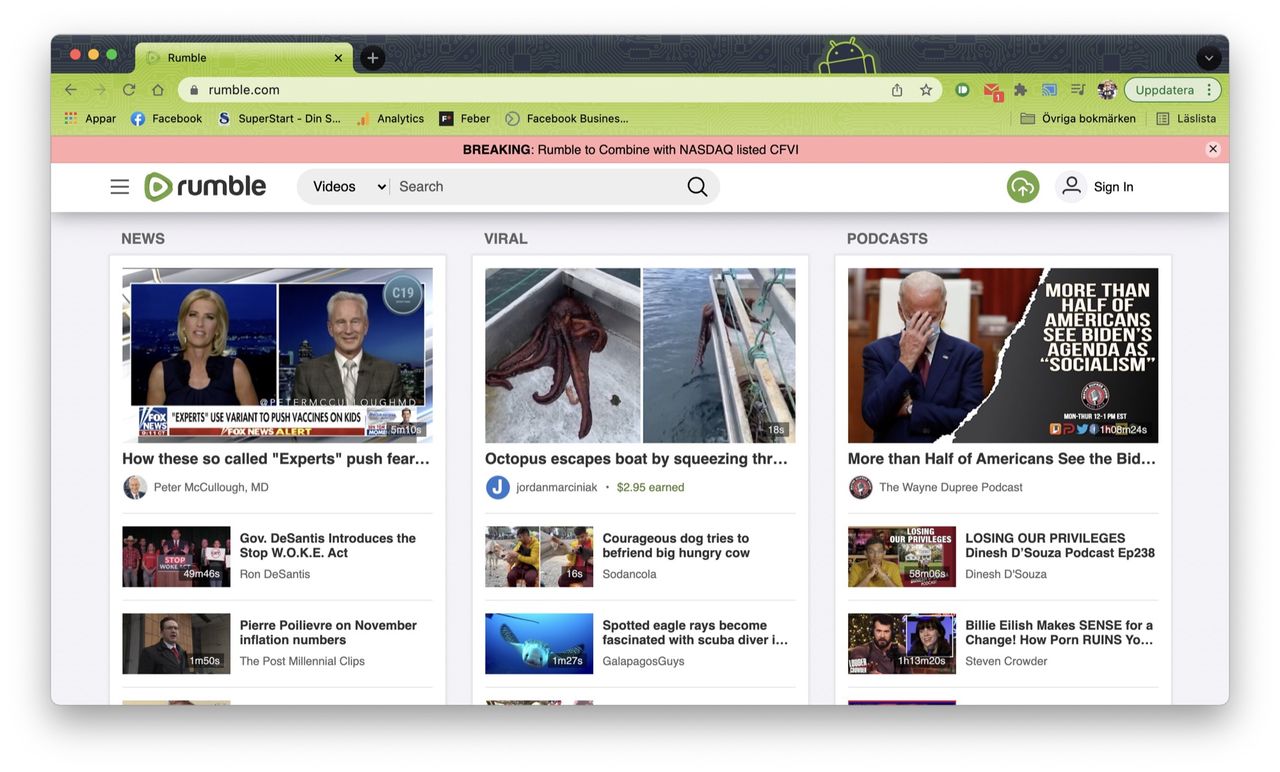Click the Sign In link

(1113, 187)
